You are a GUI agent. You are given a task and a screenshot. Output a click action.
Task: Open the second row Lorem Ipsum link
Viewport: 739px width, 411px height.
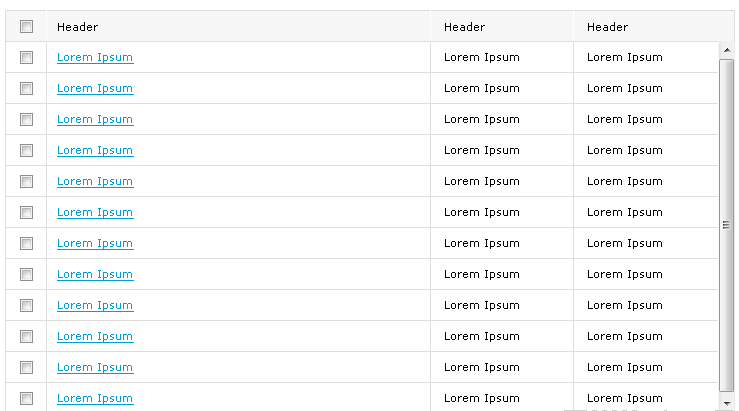(x=95, y=89)
